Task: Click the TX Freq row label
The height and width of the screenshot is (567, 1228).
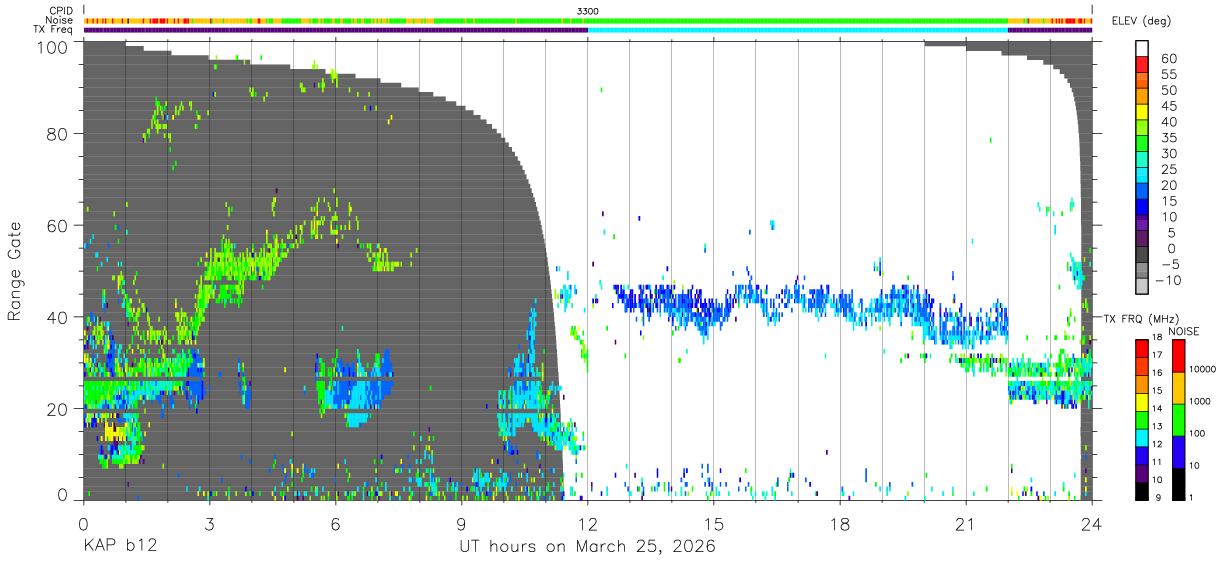Action: pos(54,30)
